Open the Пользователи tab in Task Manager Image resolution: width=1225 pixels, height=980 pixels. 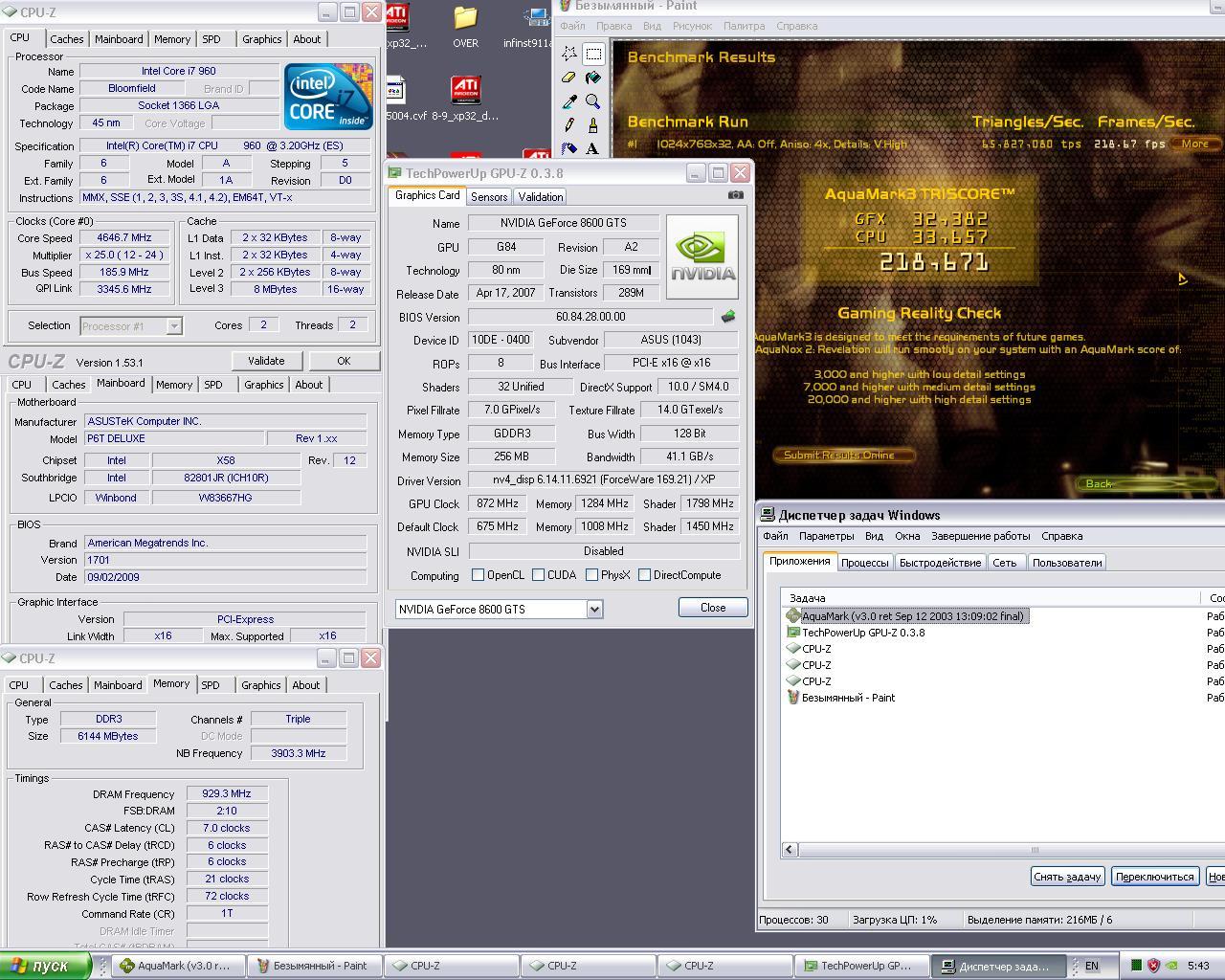(x=1067, y=563)
